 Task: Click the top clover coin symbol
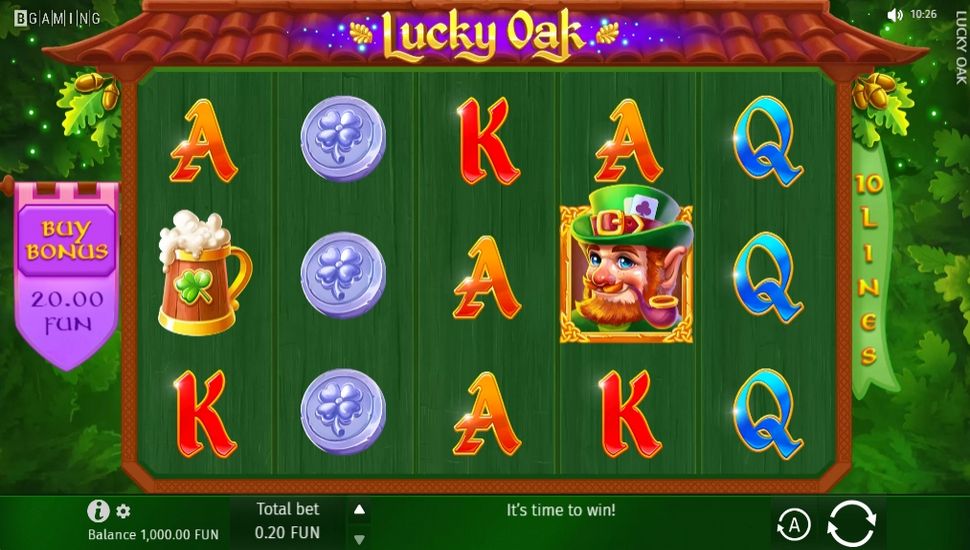click(343, 138)
